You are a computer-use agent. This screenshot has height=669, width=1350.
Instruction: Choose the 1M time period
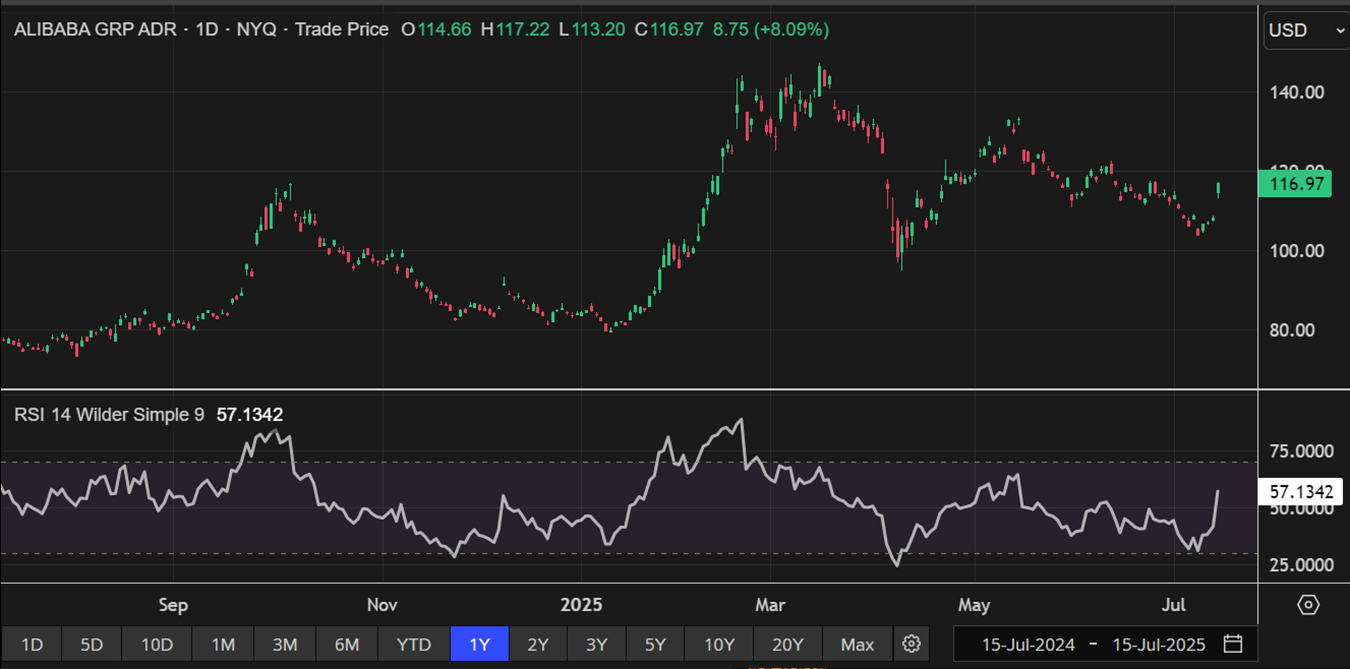coord(223,644)
